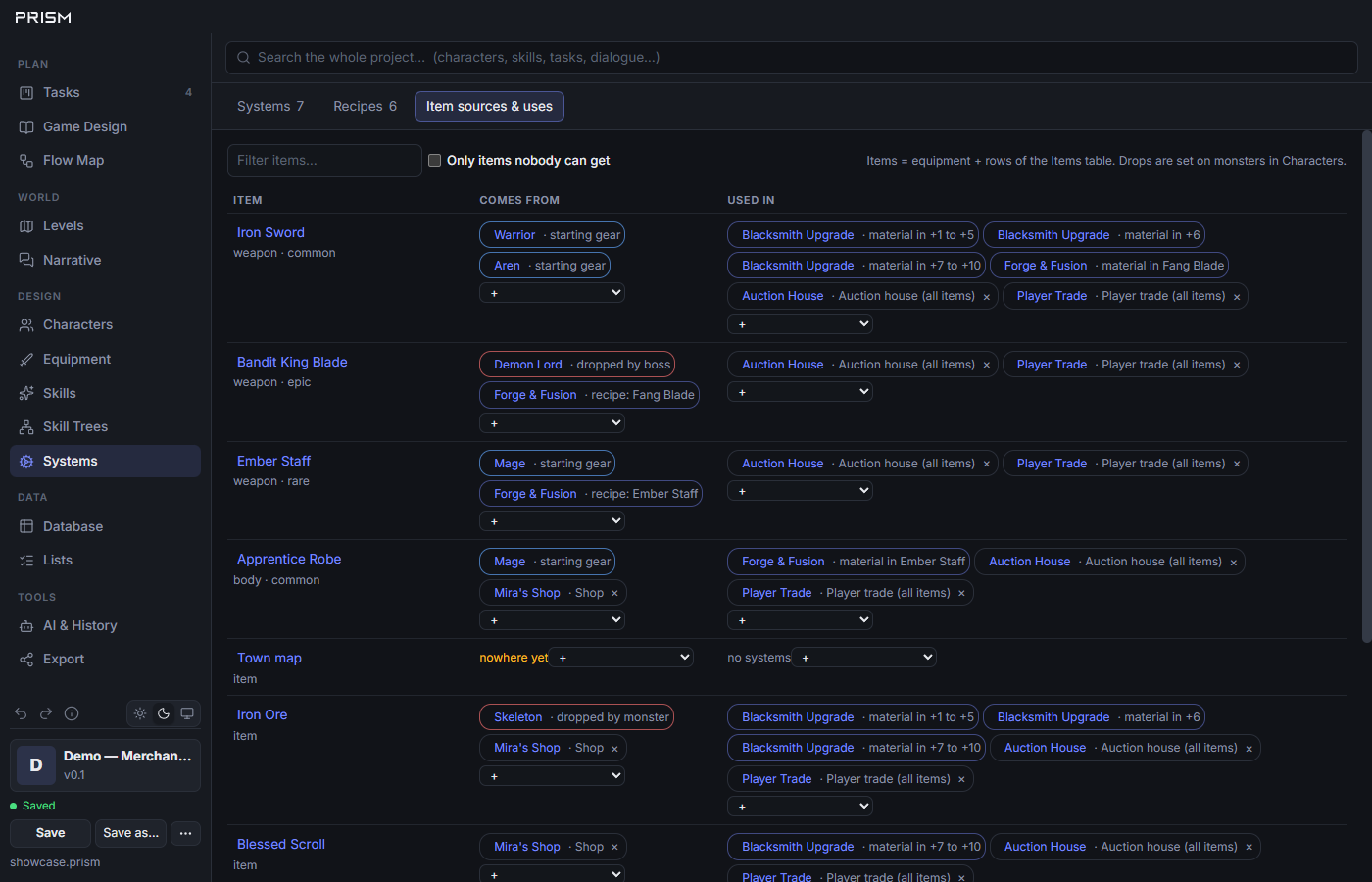This screenshot has height=882, width=1372.
Task: Open the Town map item link
Action: 269,658
